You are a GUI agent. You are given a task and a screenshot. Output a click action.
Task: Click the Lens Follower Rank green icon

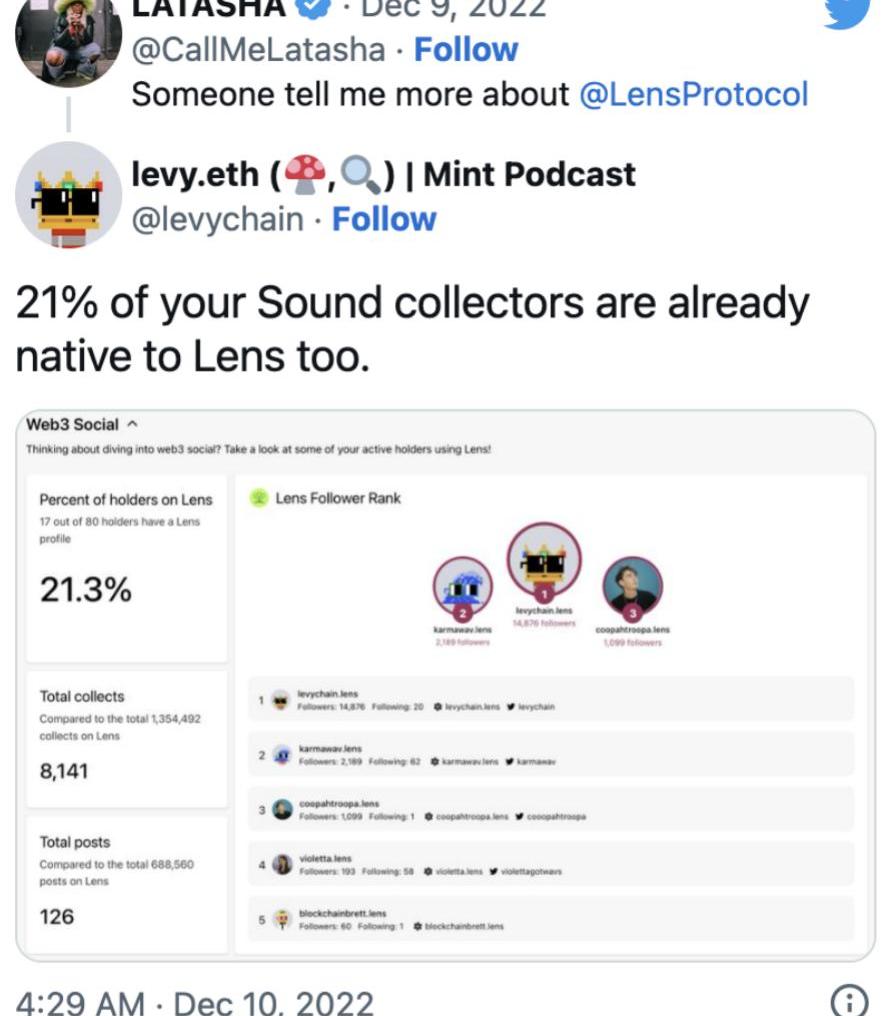(x=258, y=498)
